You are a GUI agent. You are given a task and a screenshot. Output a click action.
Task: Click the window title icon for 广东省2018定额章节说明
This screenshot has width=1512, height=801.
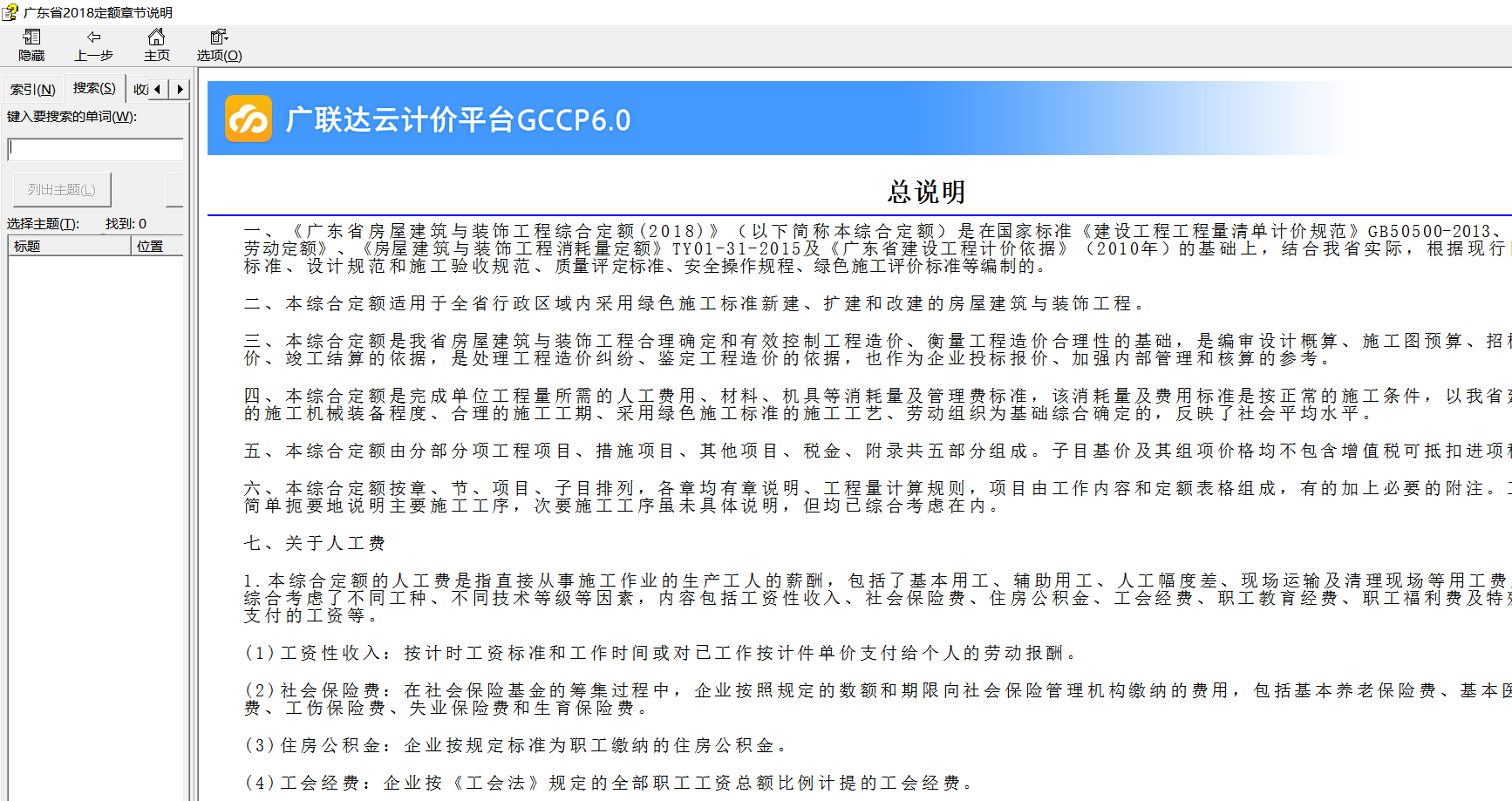click(x=10, y=12)
